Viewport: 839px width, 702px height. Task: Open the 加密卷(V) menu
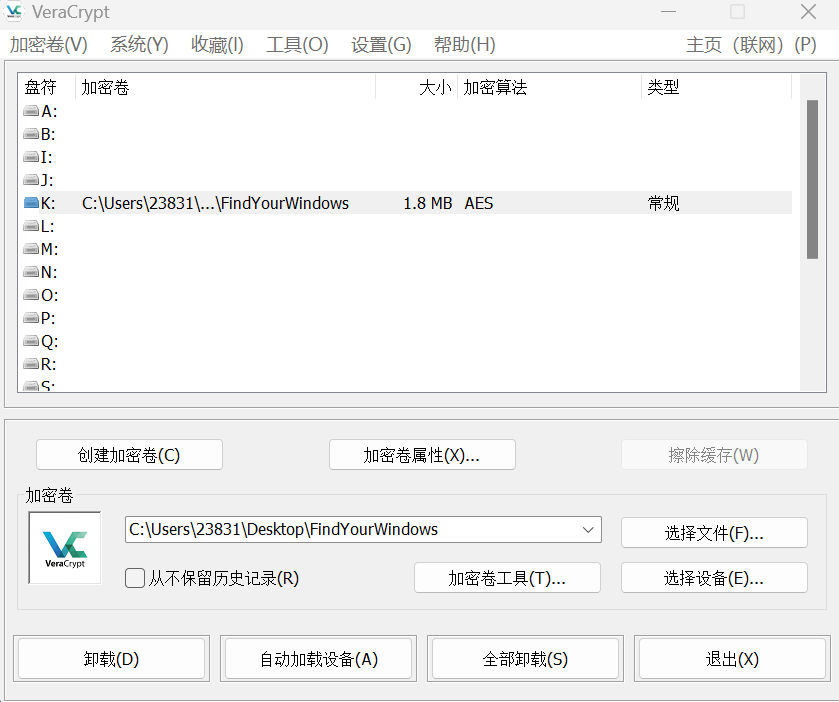click(49, 44)
